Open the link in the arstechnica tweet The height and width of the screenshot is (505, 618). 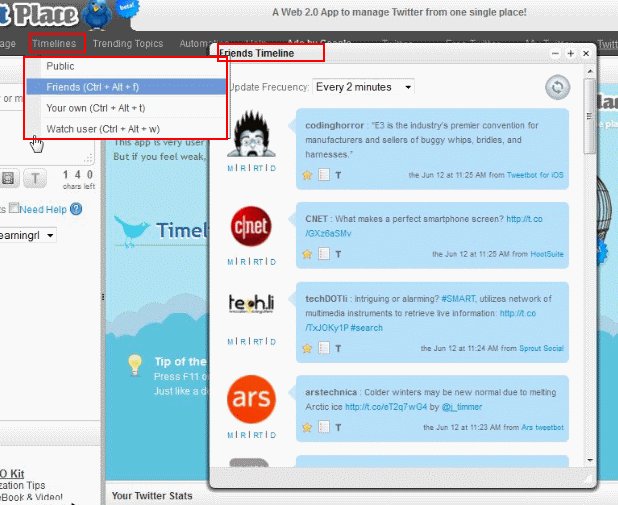coord(386,407)
